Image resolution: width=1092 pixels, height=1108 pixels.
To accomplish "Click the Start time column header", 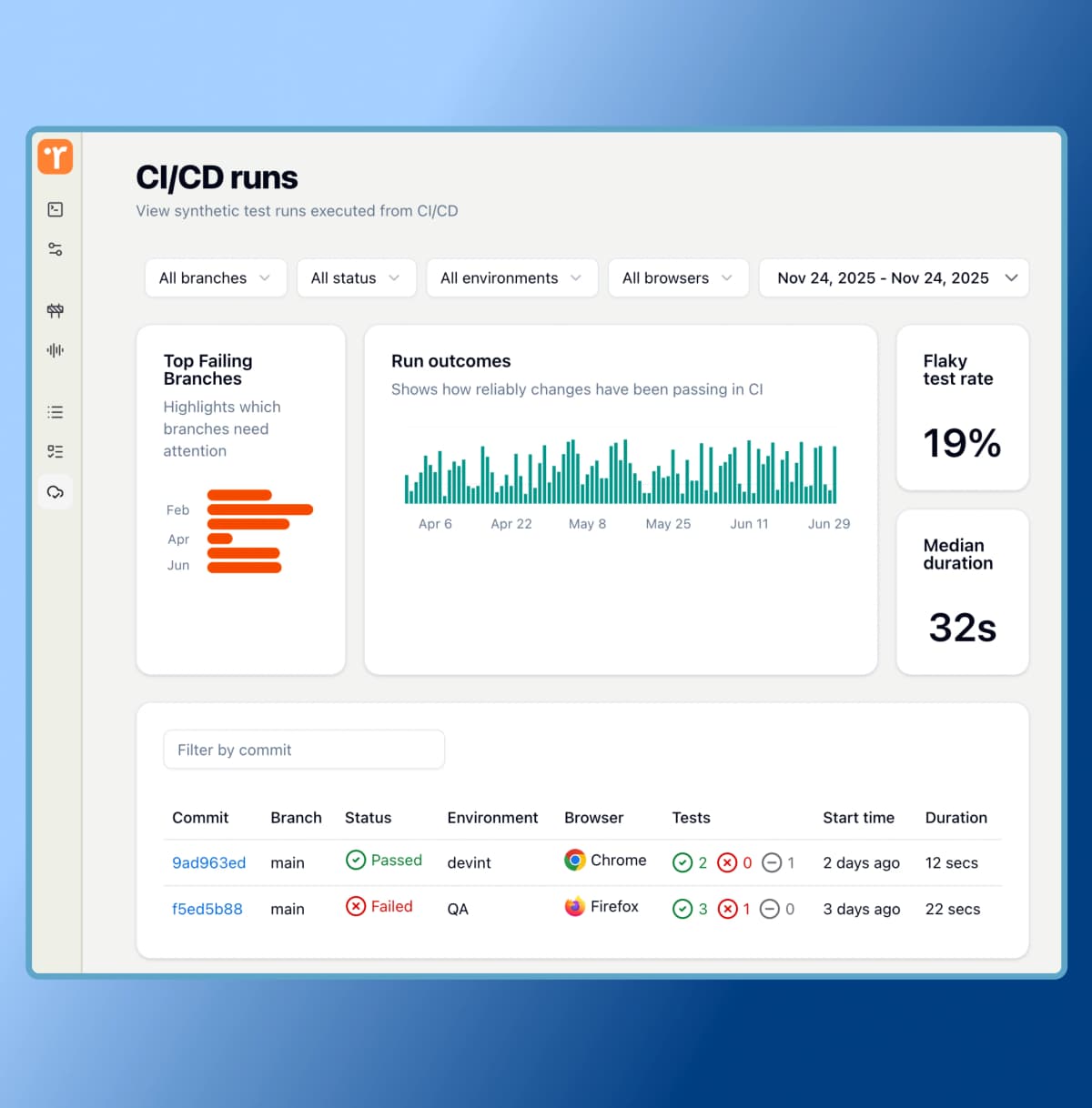I will click(858, 818).
